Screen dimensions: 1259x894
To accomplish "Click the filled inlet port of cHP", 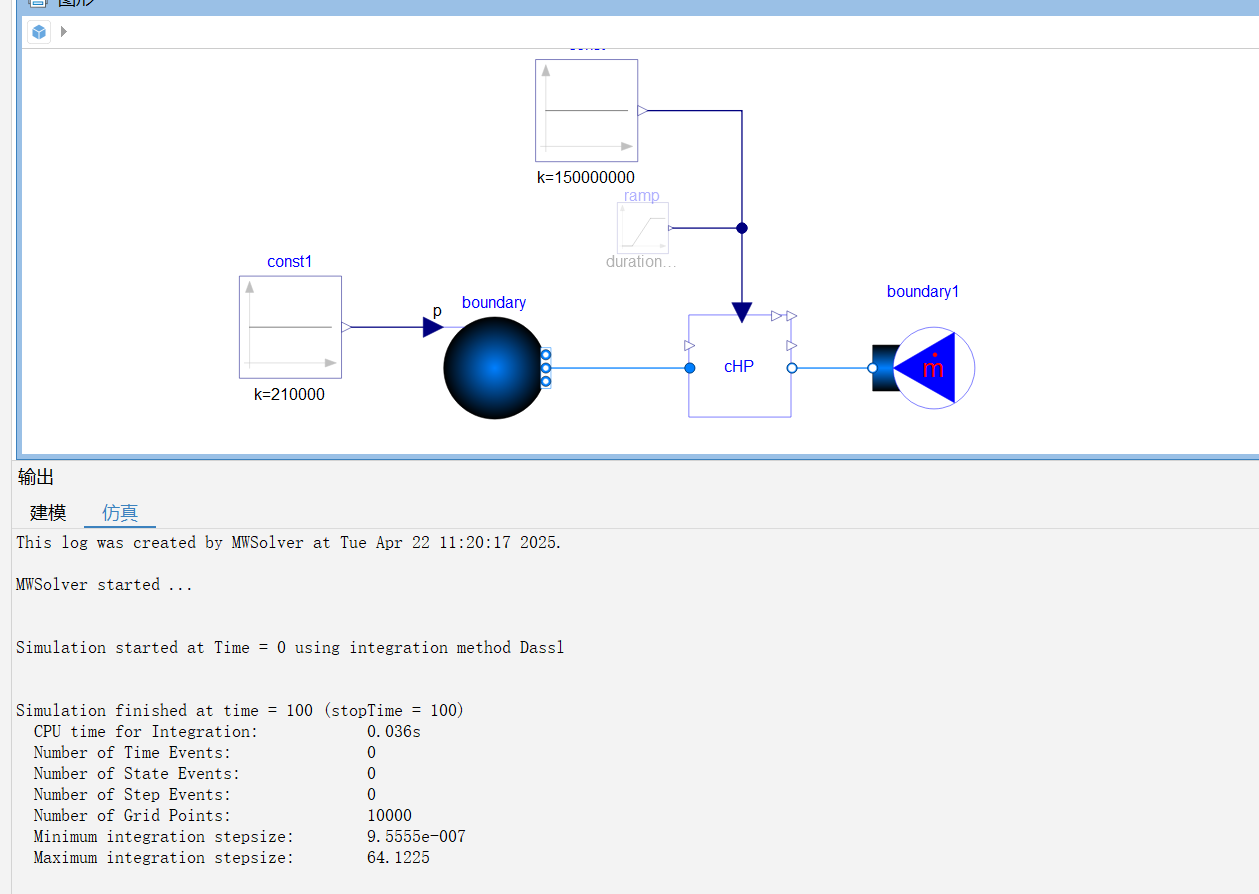I will (x=690, y=368).
